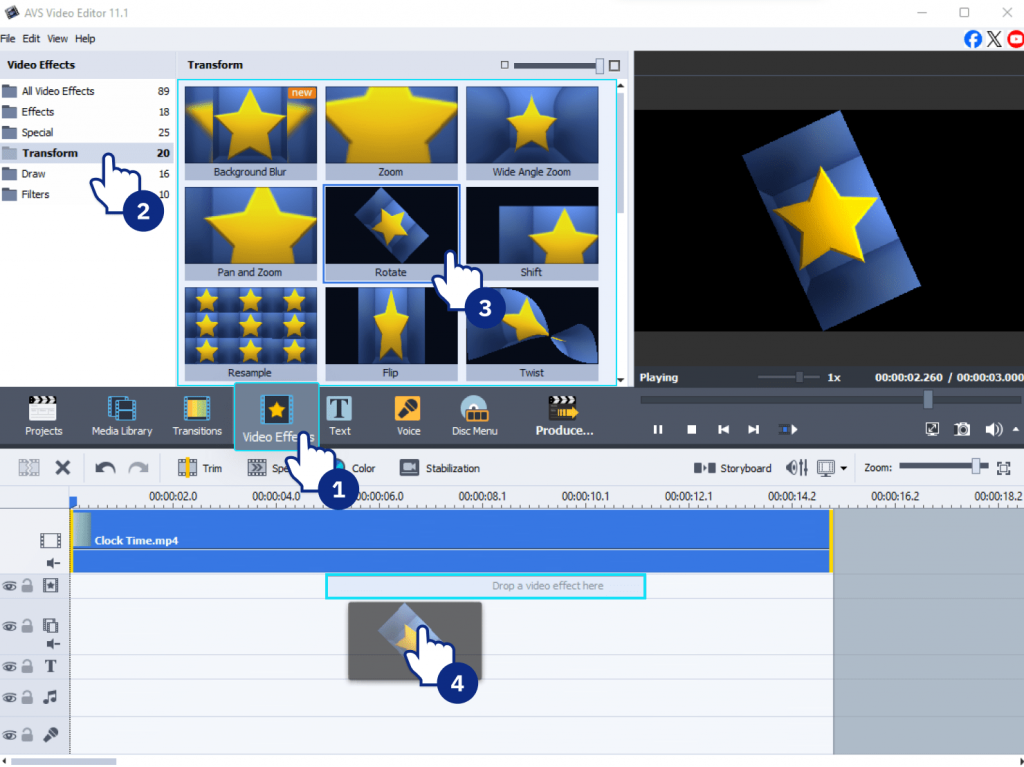1024x767 pixels.
Task: Click the timeline Zoom slider
Action: [x=975, y=466]
